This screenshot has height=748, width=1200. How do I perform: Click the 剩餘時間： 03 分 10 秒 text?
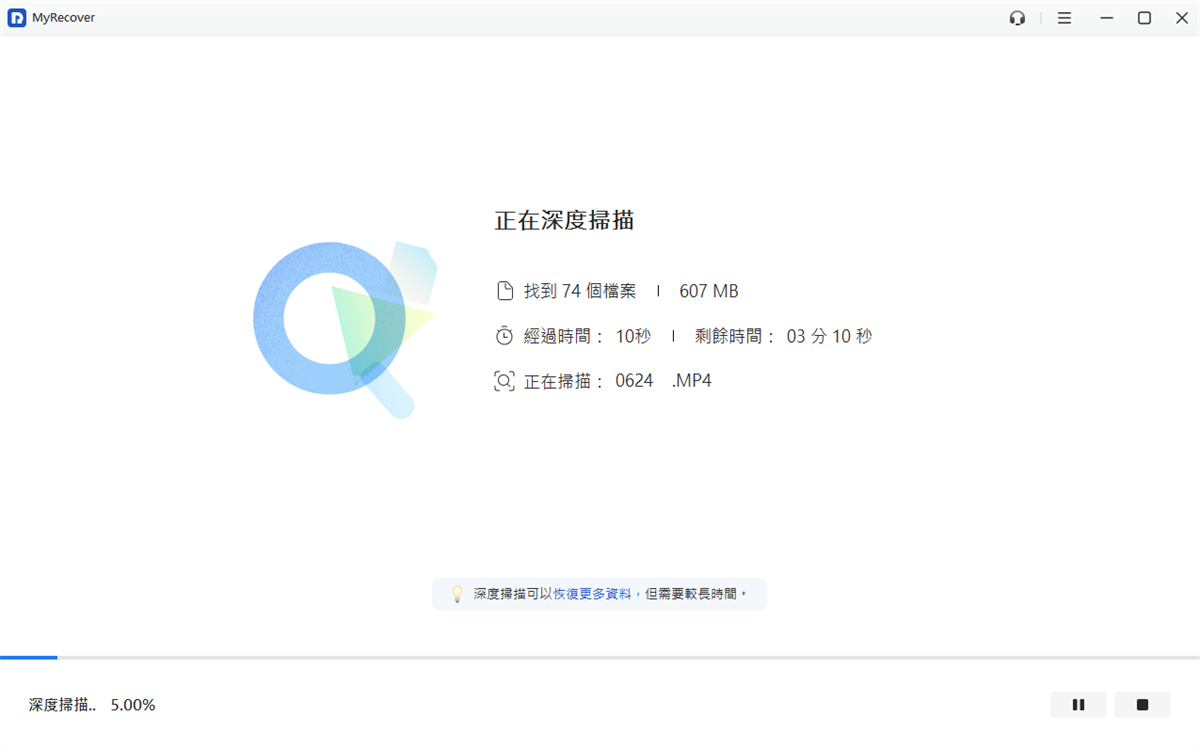click(x=784, y=336)
